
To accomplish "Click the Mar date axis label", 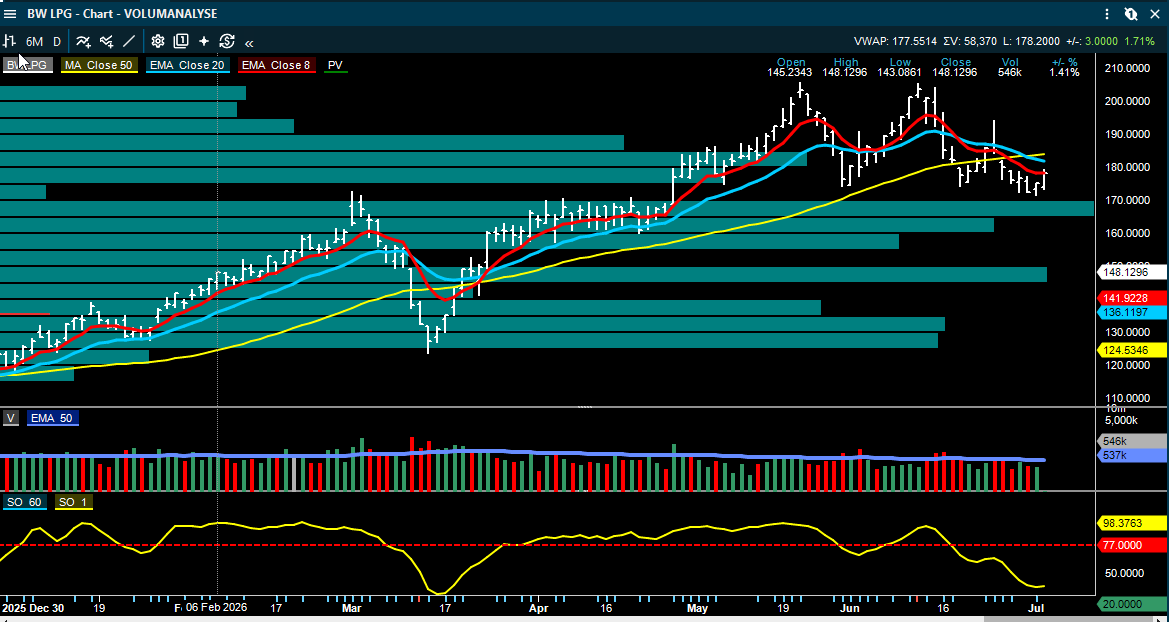I will point(350,608).
